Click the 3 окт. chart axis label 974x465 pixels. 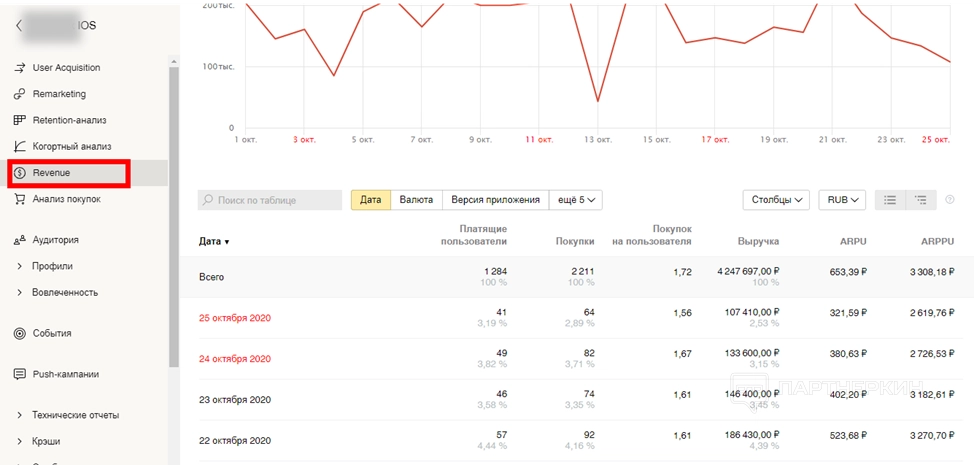pos(304,140)
